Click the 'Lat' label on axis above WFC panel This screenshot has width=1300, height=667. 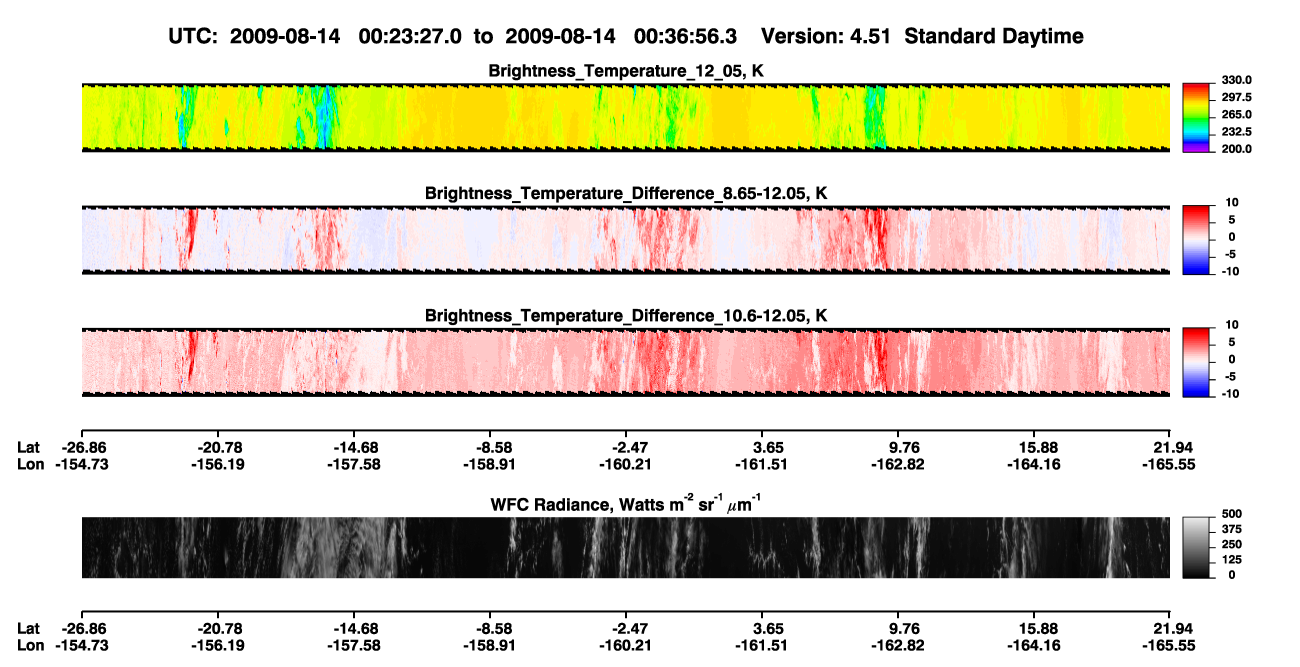tap(31, 447)
